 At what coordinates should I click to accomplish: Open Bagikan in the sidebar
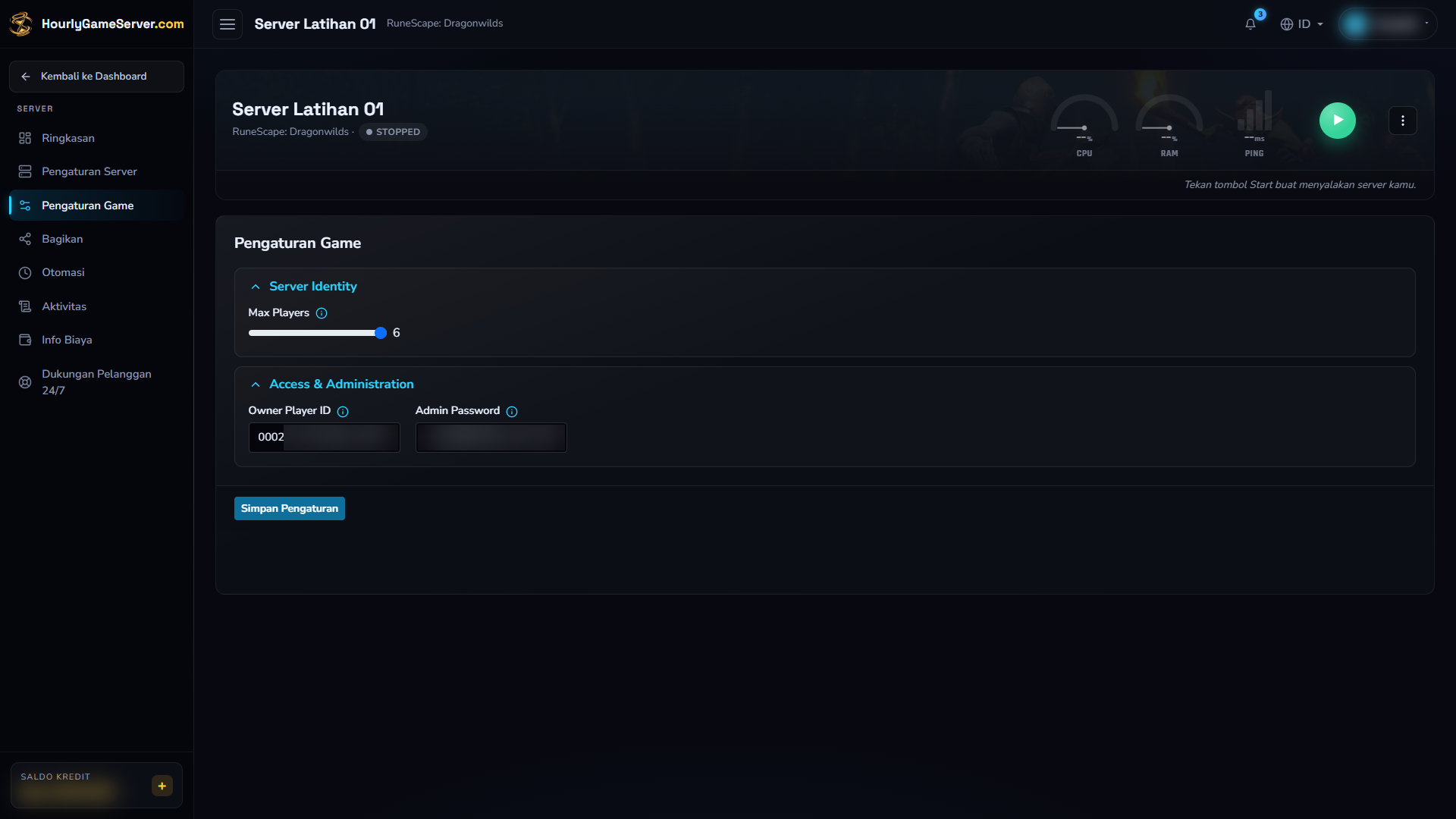[x=96, y=239]
